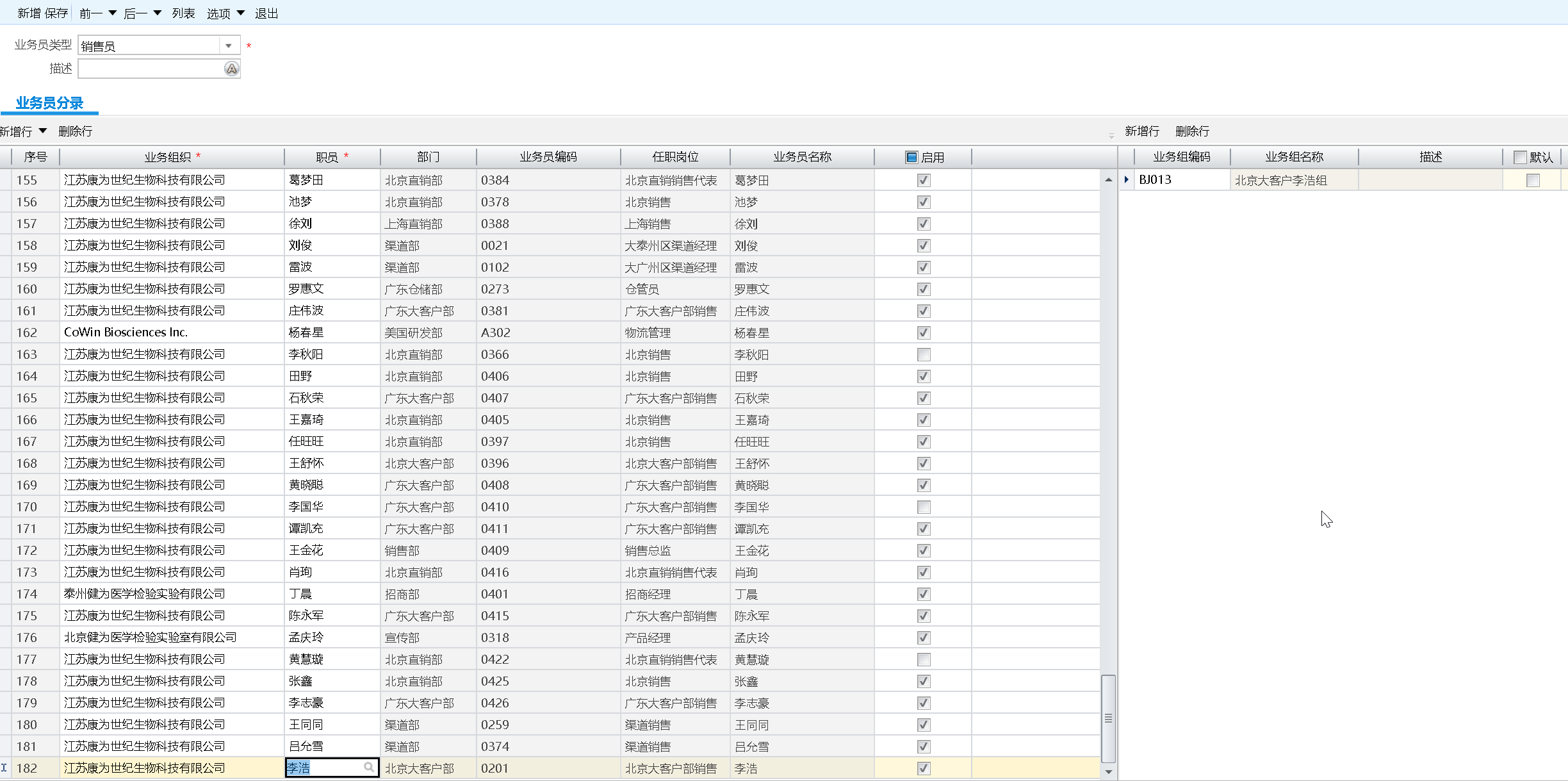Toggle the 启用 header checkbox
Viewport: 1568px width, 781px height.
911,157
